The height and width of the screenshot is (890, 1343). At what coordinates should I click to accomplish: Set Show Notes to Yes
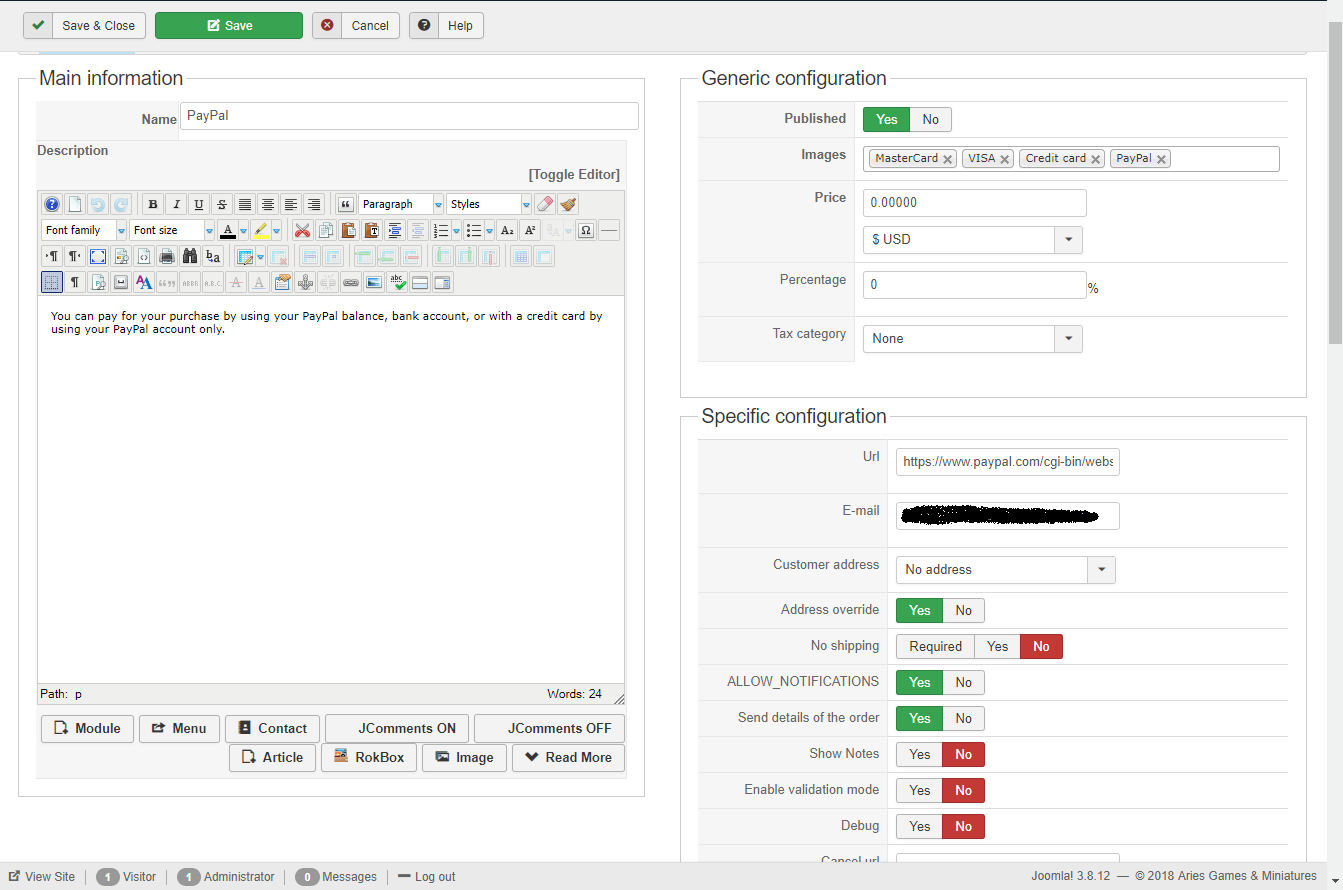pos(920,754)
